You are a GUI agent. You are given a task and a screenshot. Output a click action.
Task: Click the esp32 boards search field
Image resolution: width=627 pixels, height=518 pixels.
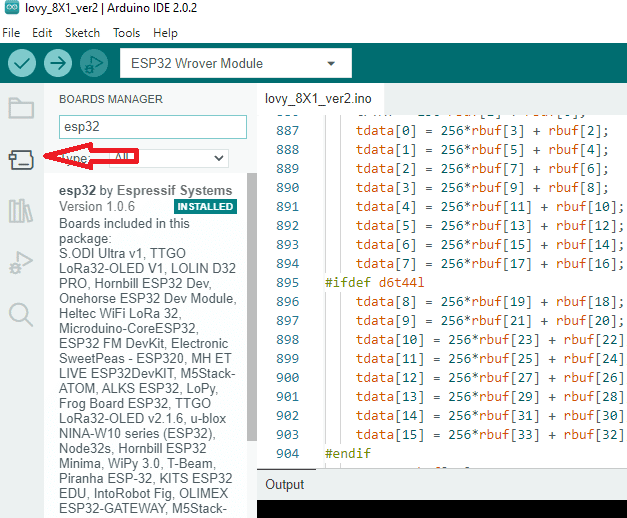tap(153, 127)
